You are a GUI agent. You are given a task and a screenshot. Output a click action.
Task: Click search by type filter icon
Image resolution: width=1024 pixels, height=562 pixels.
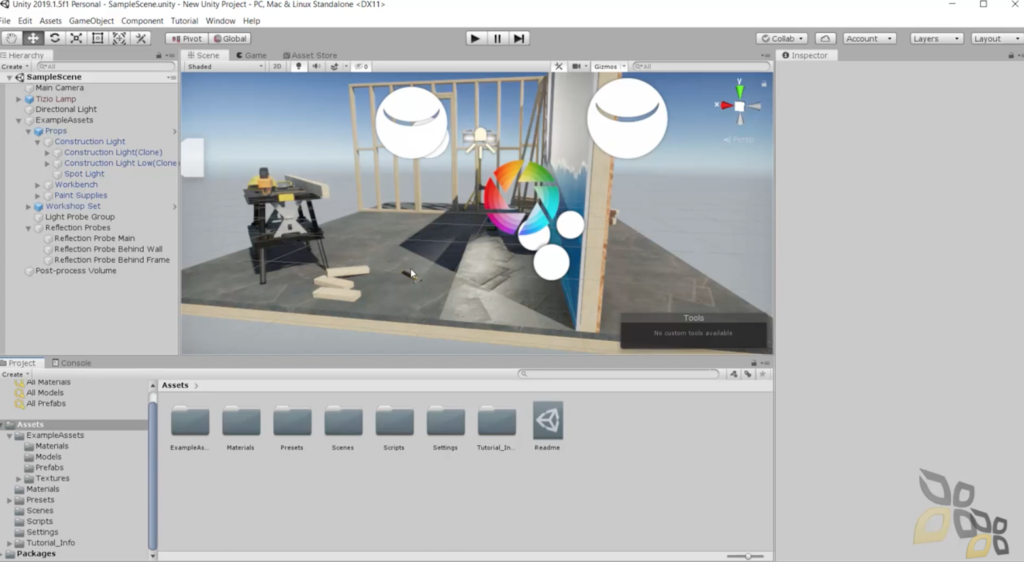coord(734,374)
